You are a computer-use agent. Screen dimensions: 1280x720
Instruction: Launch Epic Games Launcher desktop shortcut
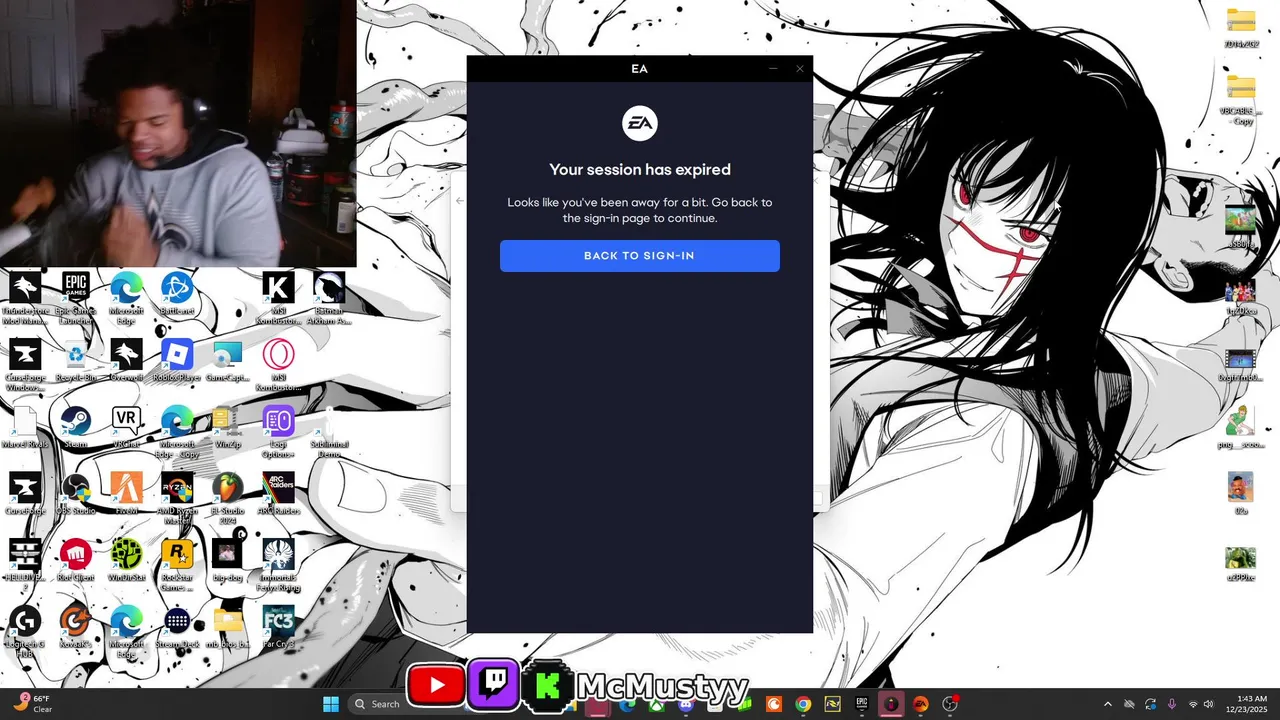point(76,299)
